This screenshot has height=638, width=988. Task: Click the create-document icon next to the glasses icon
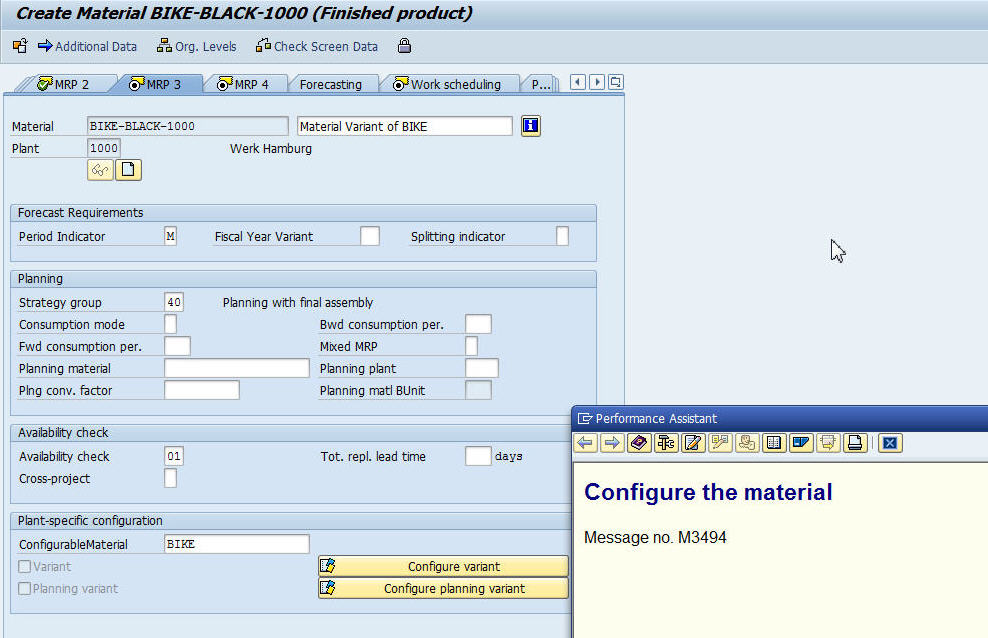coord(127,169)
